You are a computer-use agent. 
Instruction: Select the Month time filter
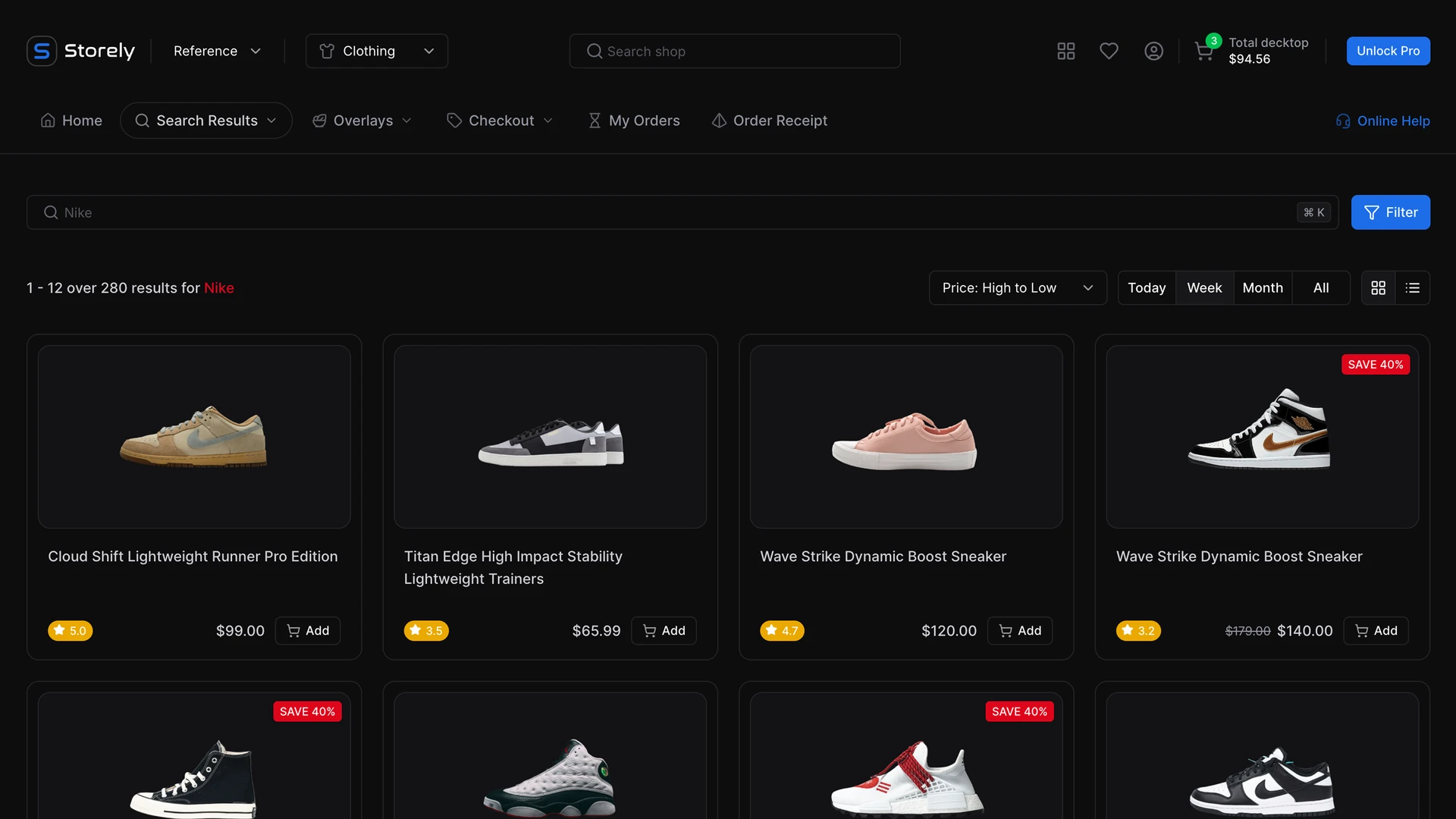[x=1263, y=288]
